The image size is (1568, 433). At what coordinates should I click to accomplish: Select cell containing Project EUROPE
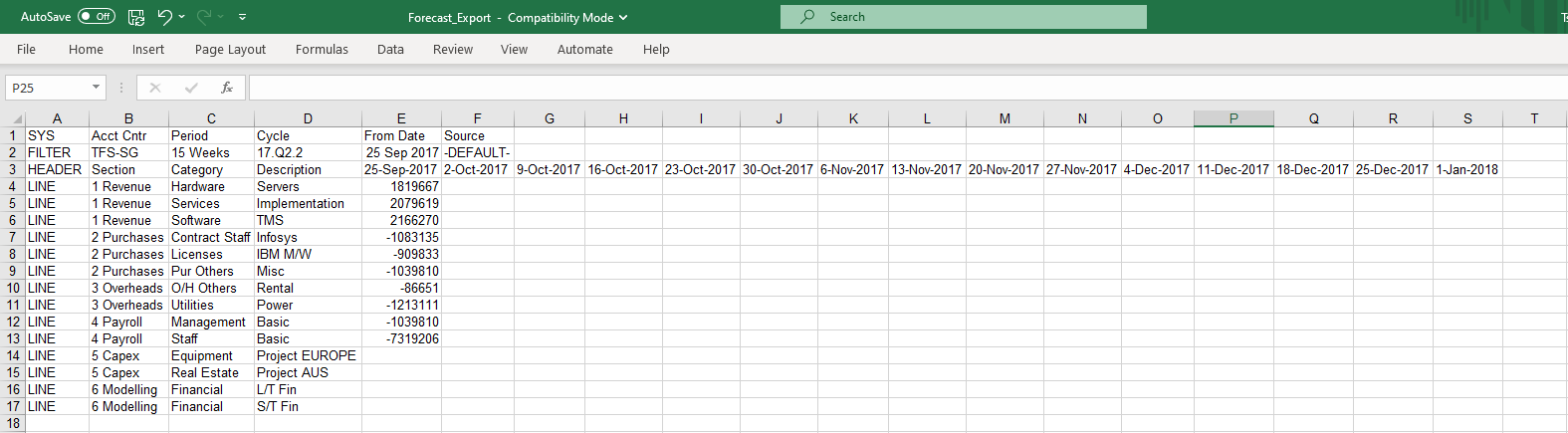(307, 356)
